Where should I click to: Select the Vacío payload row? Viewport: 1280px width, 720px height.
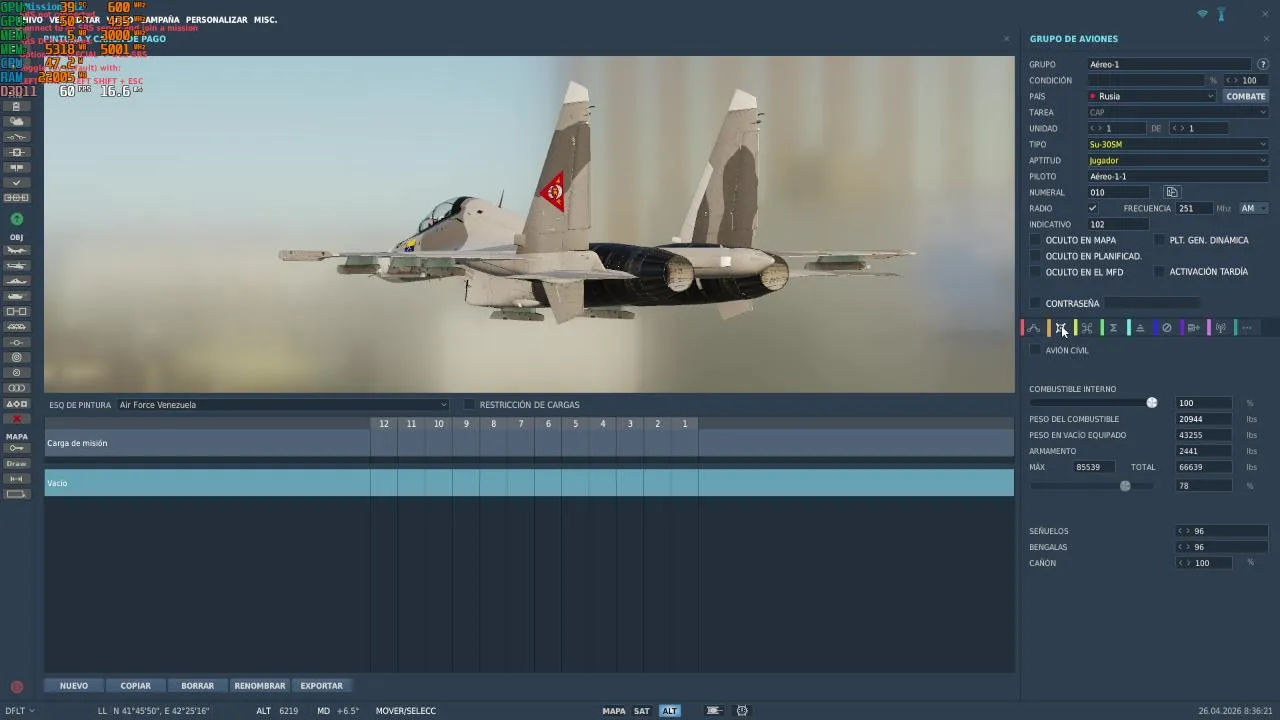point(529,483)
